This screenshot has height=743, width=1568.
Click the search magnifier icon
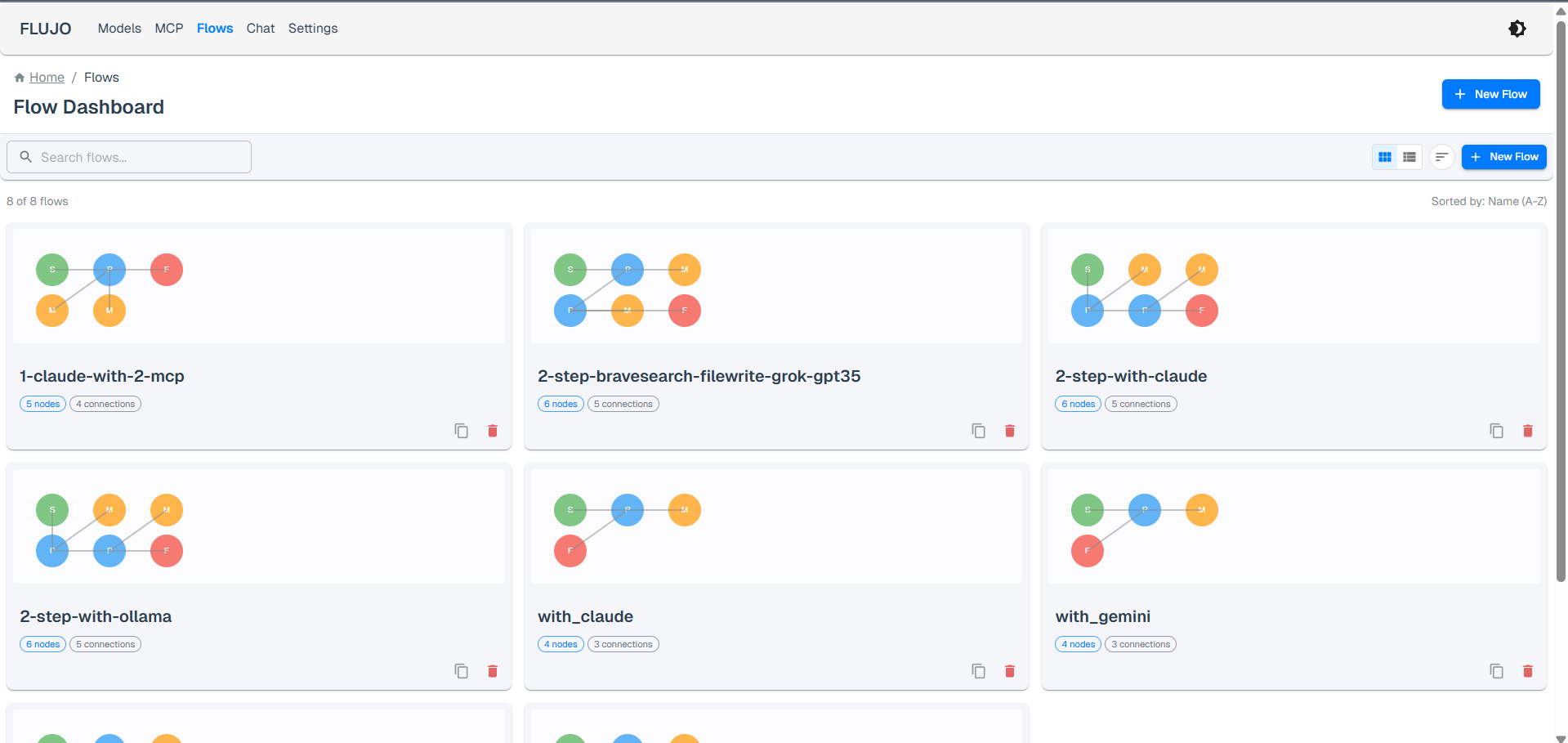[25, 156]
